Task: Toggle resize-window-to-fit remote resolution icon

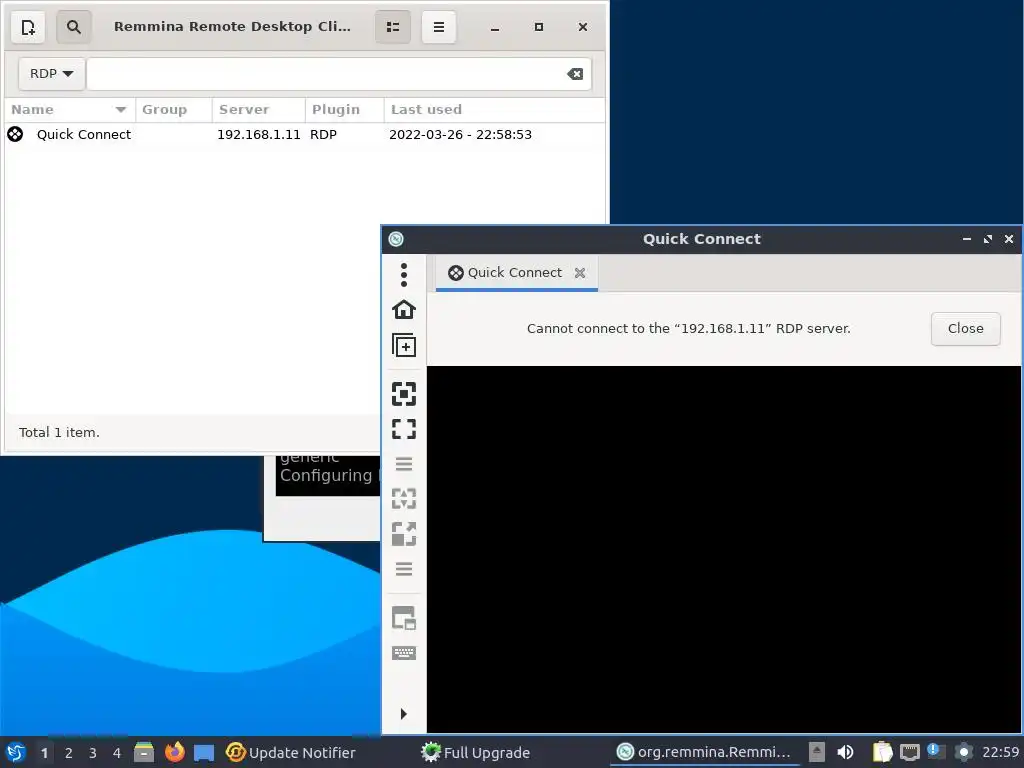Action: coord(404,394)
